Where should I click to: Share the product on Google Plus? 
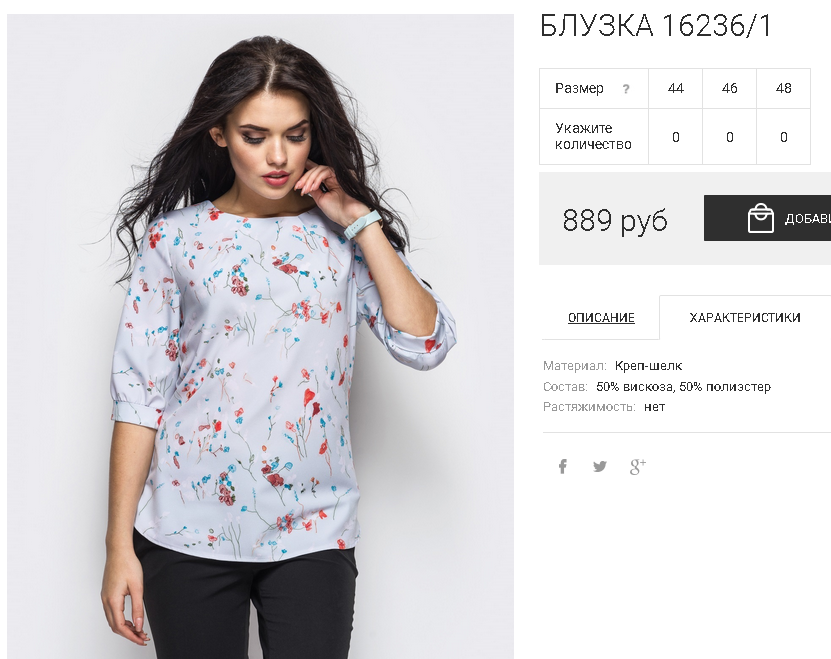638,467
